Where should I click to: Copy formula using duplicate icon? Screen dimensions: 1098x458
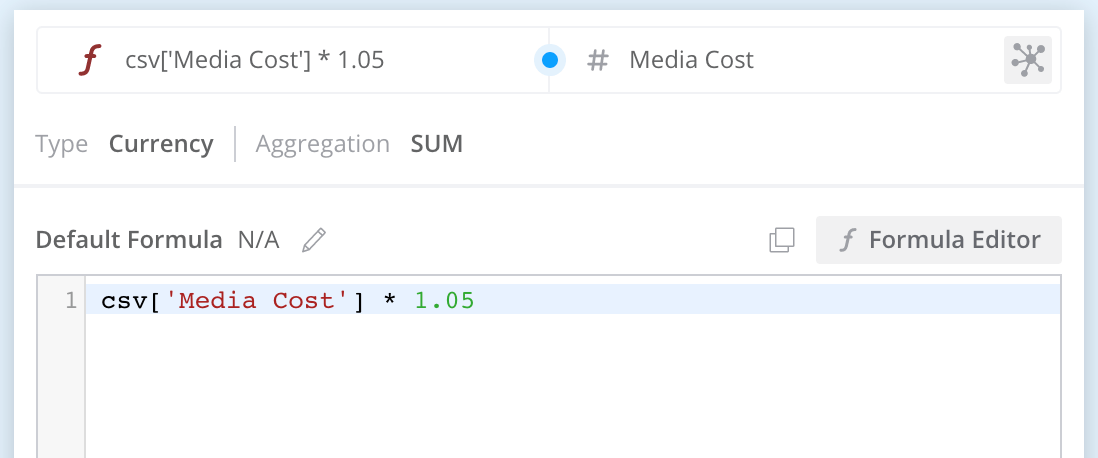click(x=782, y=240)
